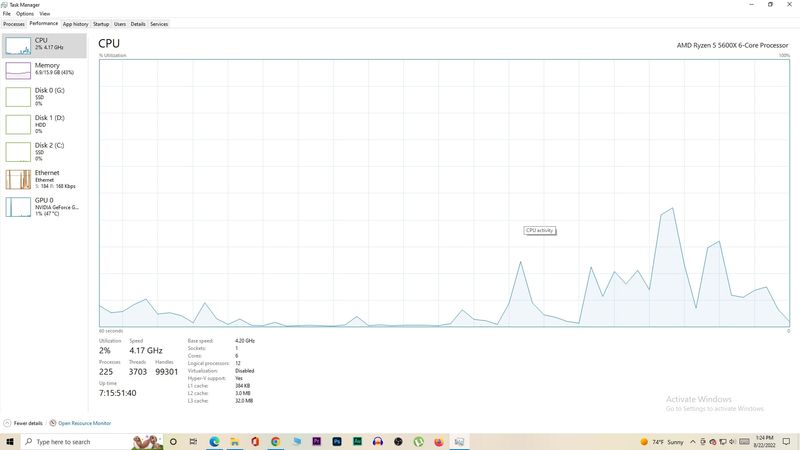Switch to the Services tab
Screen dimensions: 800x450
click(159, 24)
